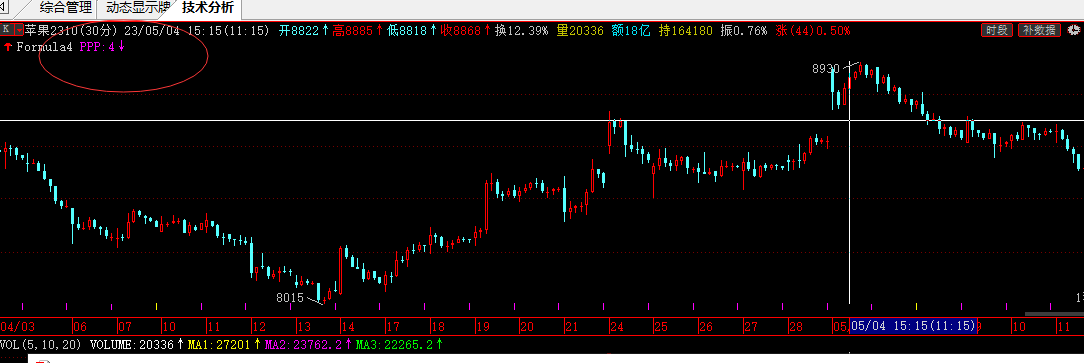Click the red arrow beside Formula4
This screenshot has width=1084, height=363.
coord(7,47)
